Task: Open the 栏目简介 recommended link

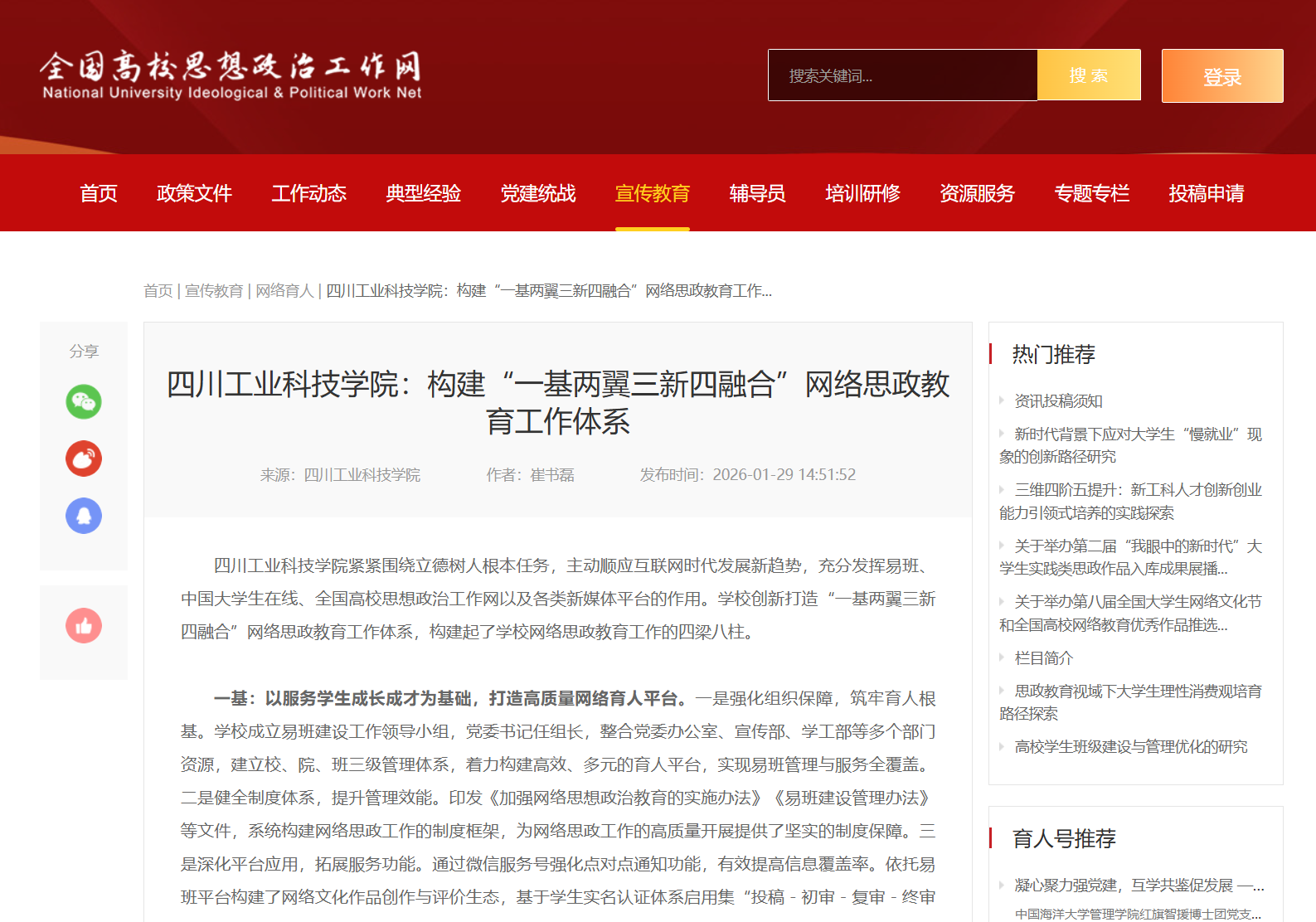Action: point(1043,658)
